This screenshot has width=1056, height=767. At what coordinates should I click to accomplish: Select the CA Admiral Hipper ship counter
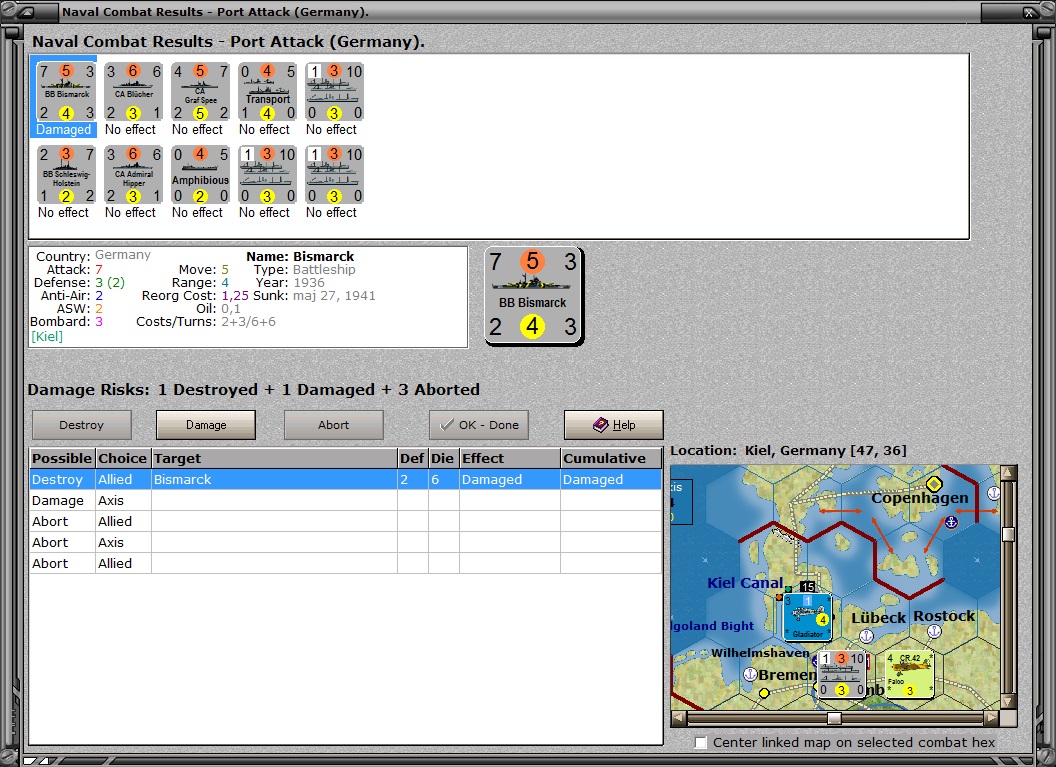click(133, 175)
